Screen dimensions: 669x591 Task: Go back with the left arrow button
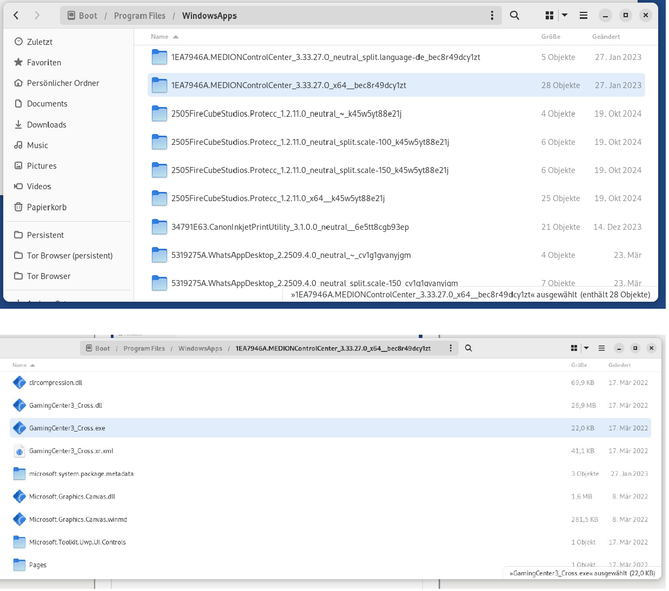coord(15,16)
